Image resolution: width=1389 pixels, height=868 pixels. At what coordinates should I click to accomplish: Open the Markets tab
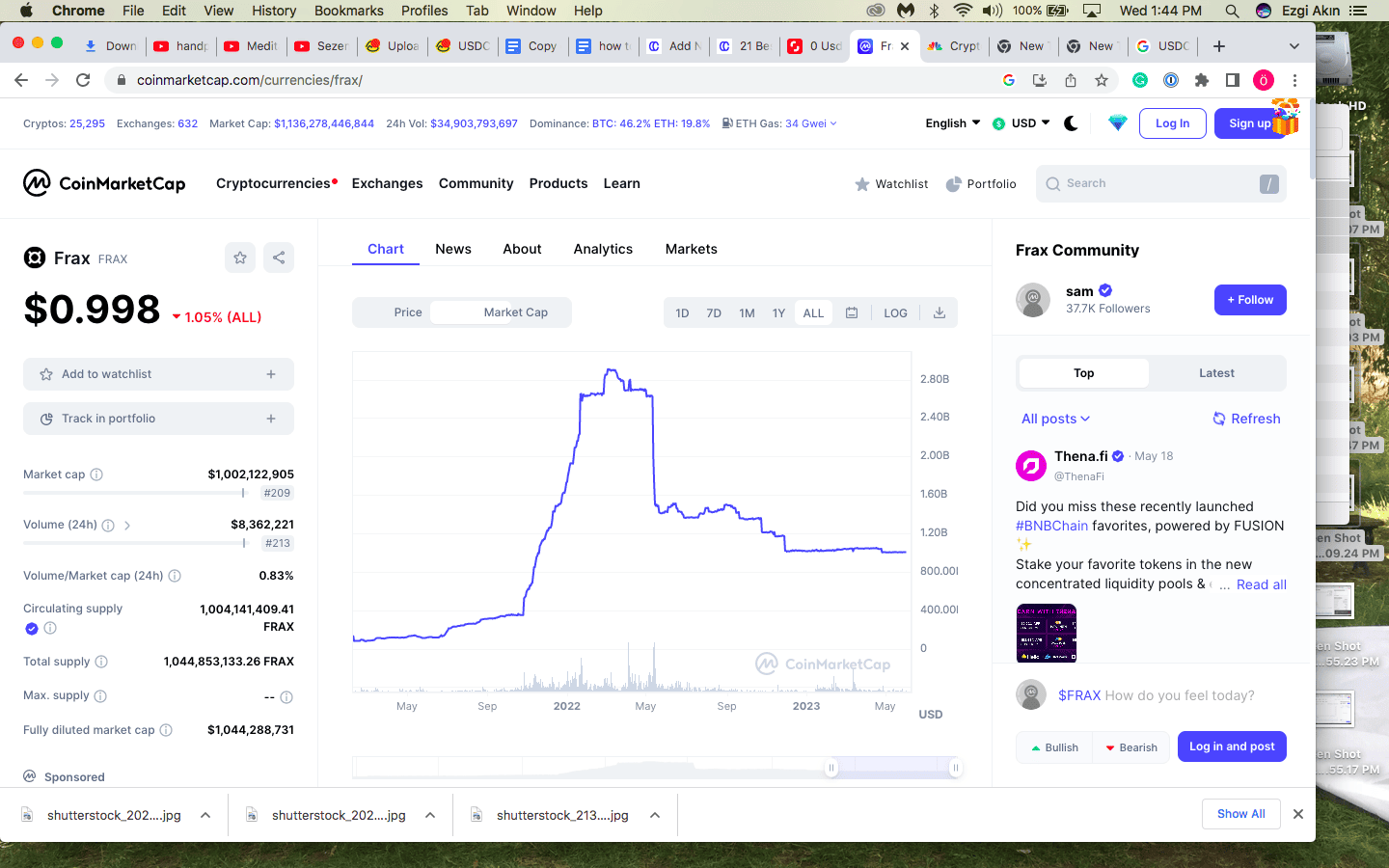[x=692, y=249]
